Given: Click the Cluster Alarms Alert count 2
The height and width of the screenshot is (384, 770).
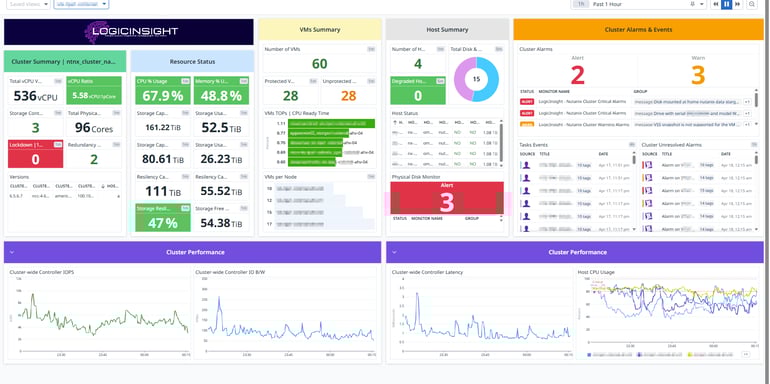Looking at the screenshot, I should (578, 76).
